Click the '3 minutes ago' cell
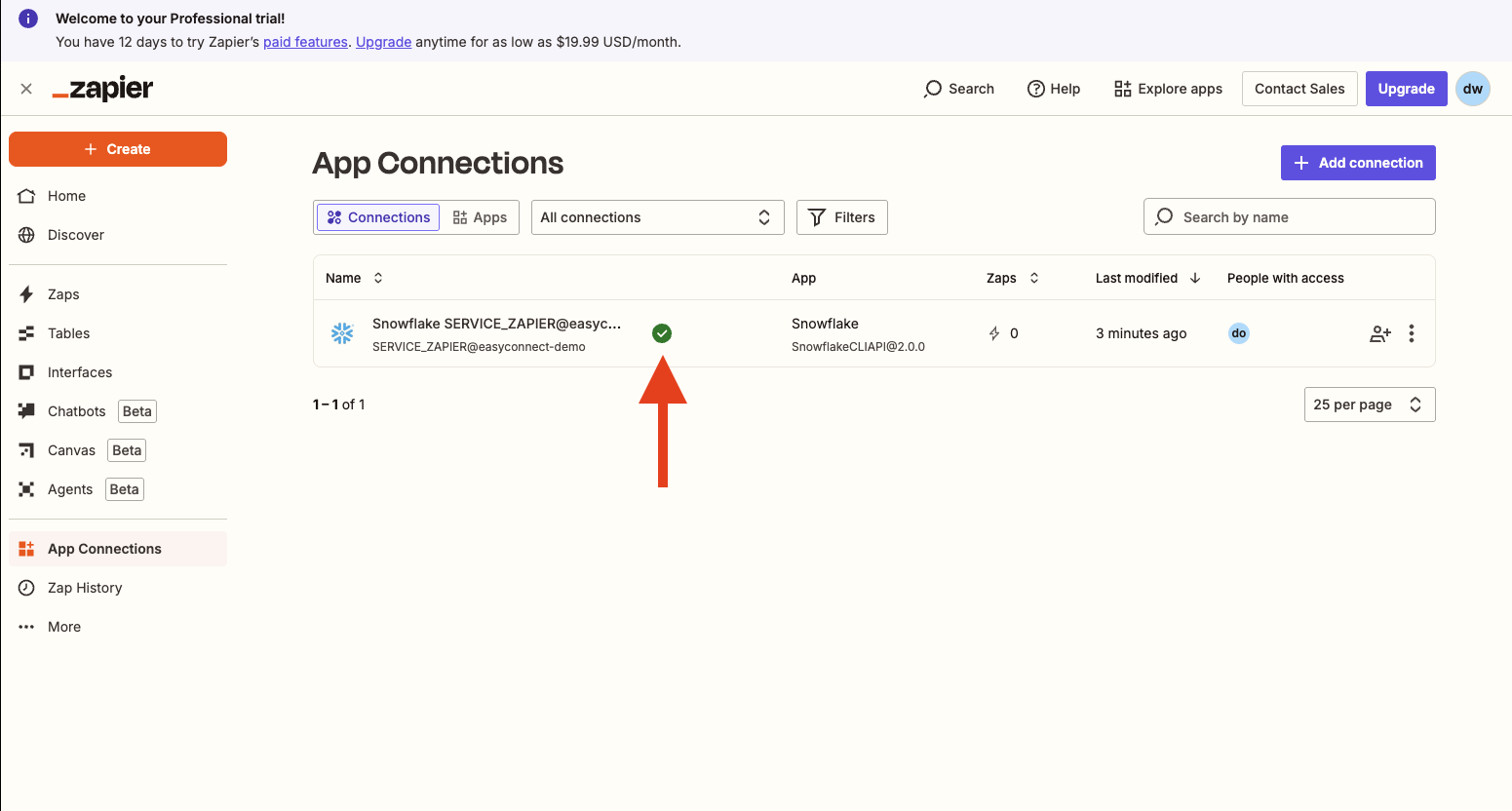1512x811 pixels. pos(1141,333)
